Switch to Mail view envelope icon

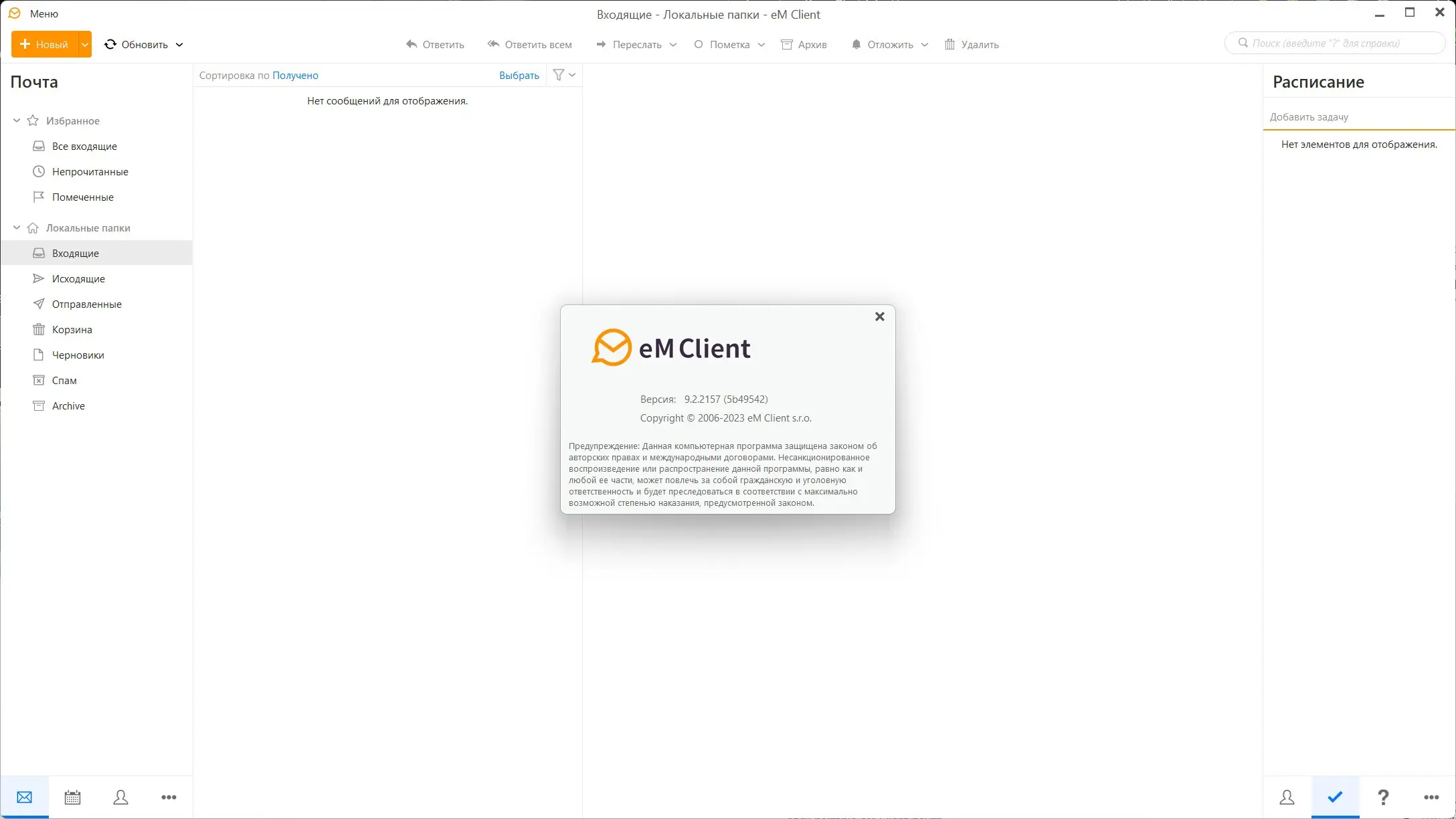coord(24,797)
